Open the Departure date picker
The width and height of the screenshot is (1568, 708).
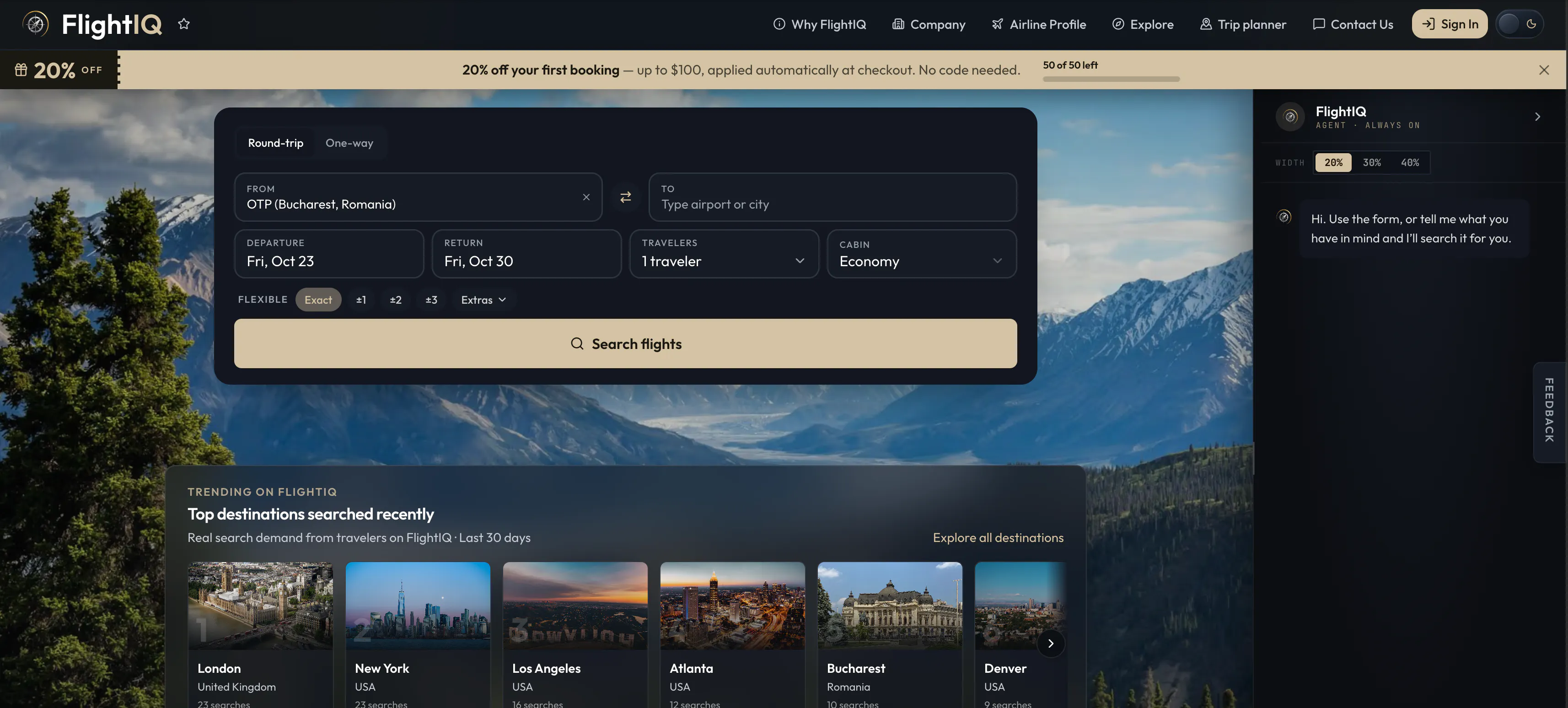click(x=329, y=254)
